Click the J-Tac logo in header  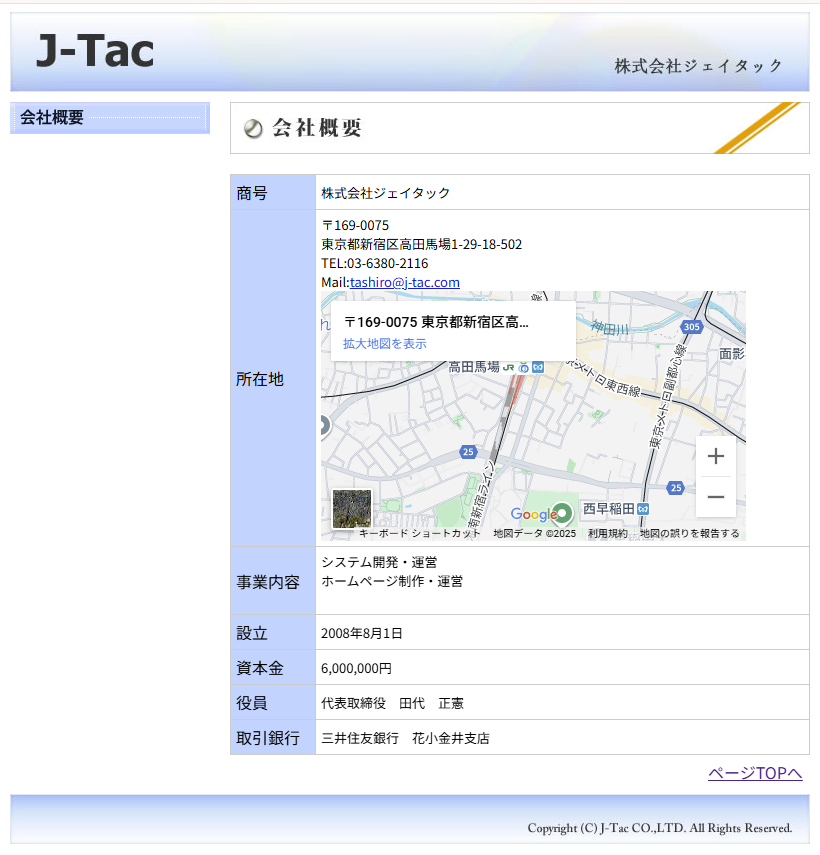click(x=95, y=52)
